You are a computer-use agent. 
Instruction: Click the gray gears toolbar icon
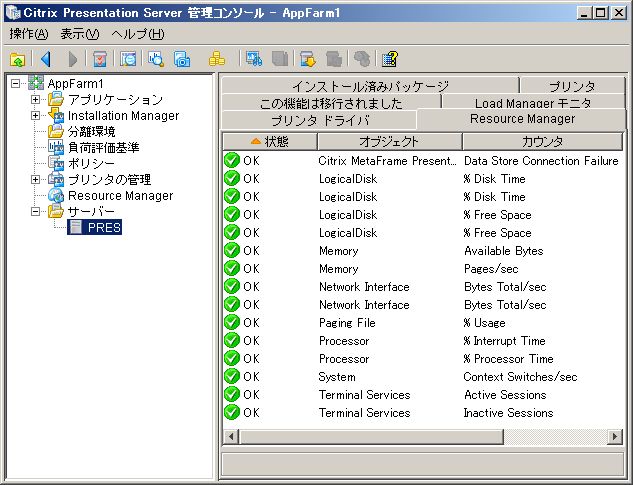tap(362, 59)
